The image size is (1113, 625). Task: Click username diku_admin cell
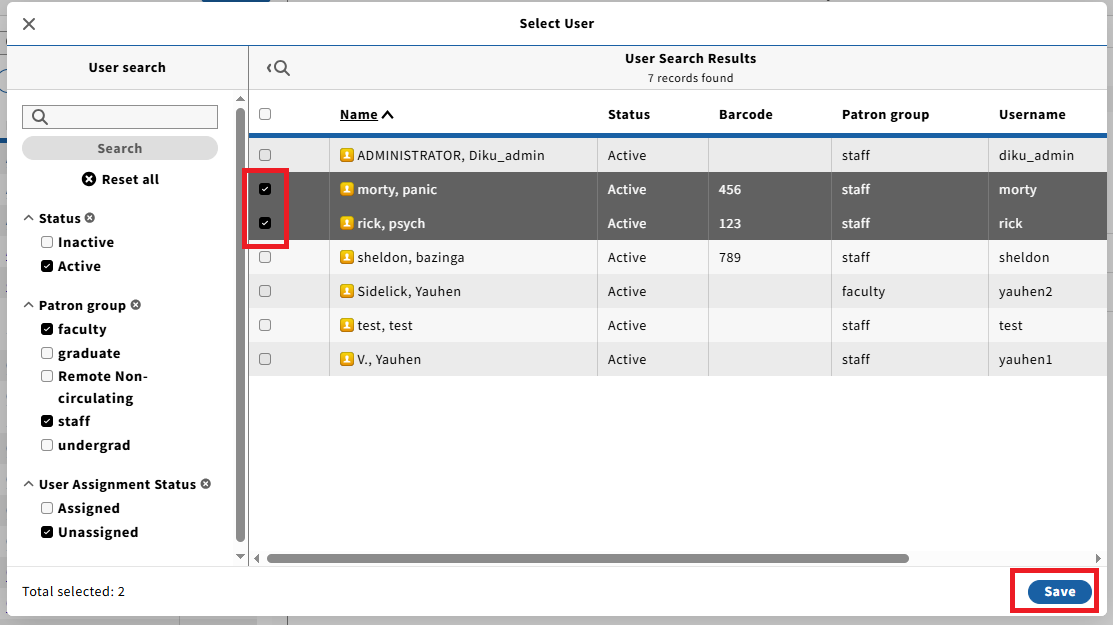[1036, 155]
